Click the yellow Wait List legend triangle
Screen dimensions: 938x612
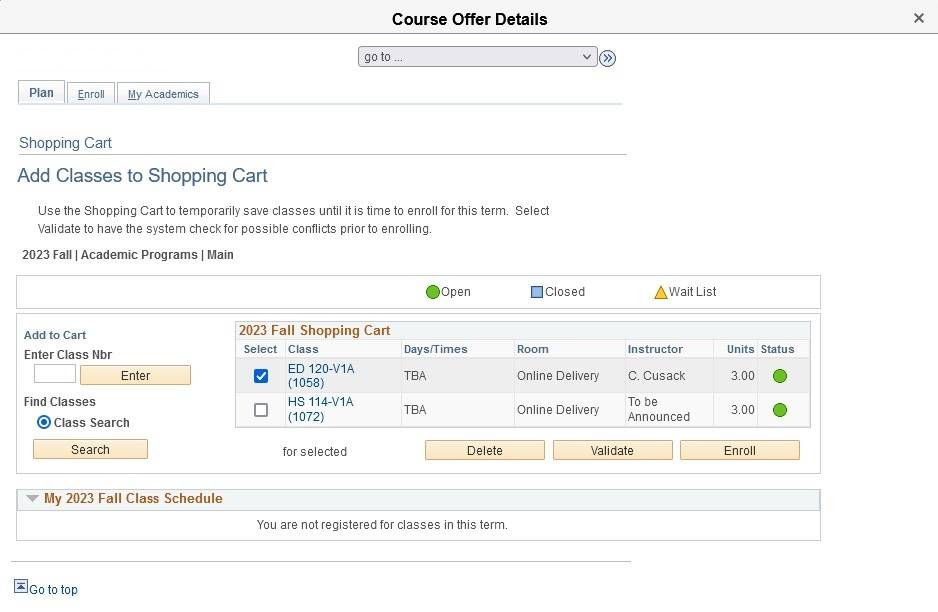[x=660, y=291]
